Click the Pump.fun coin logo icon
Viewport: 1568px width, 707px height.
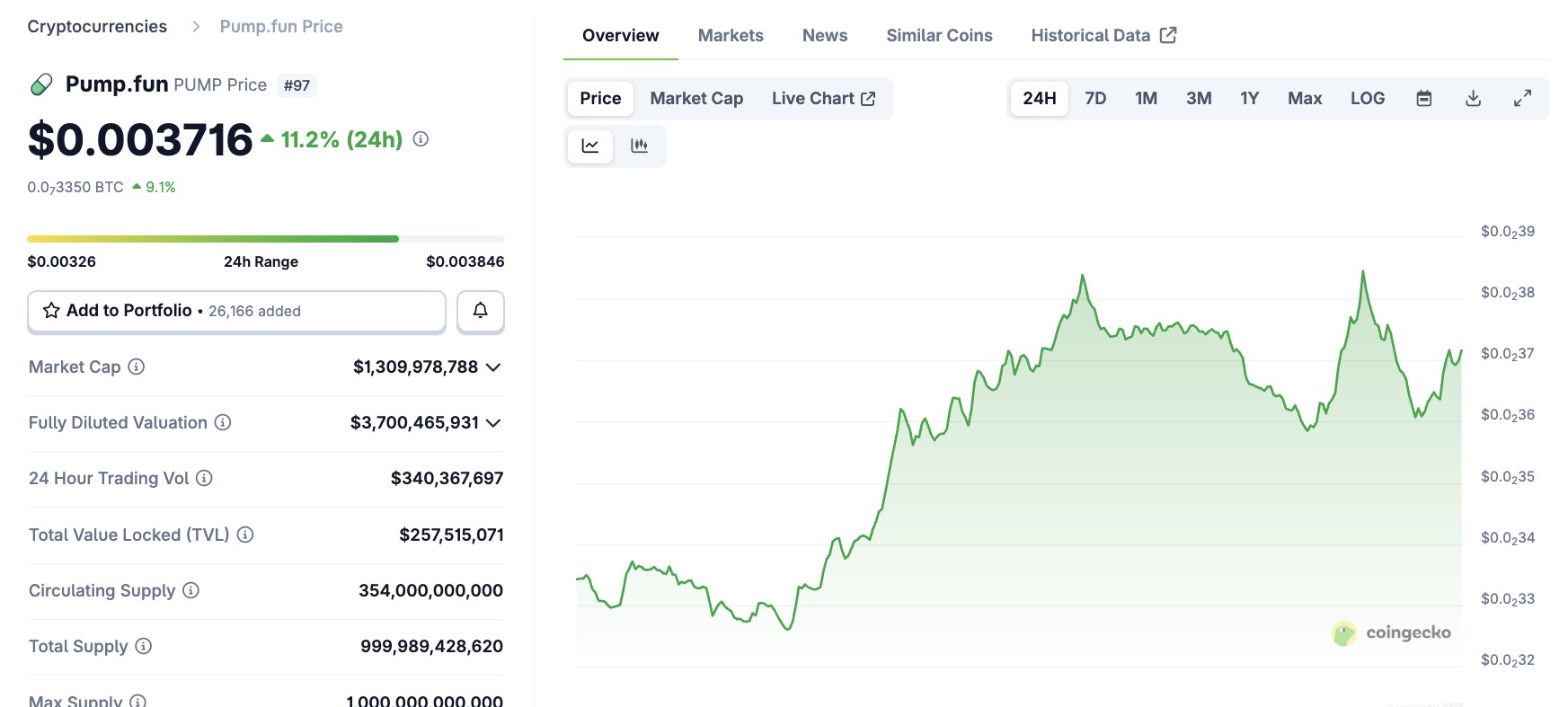click(41, 84)
